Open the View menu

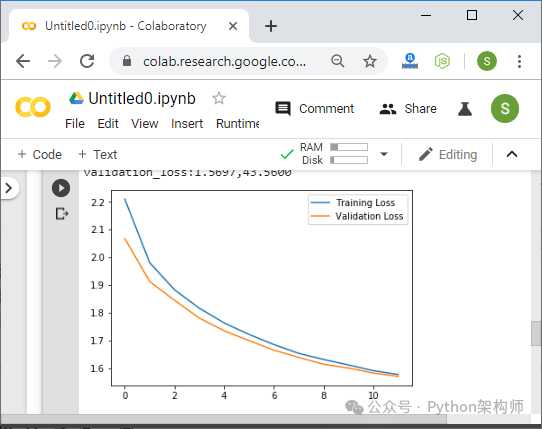[x=144, y=123]
